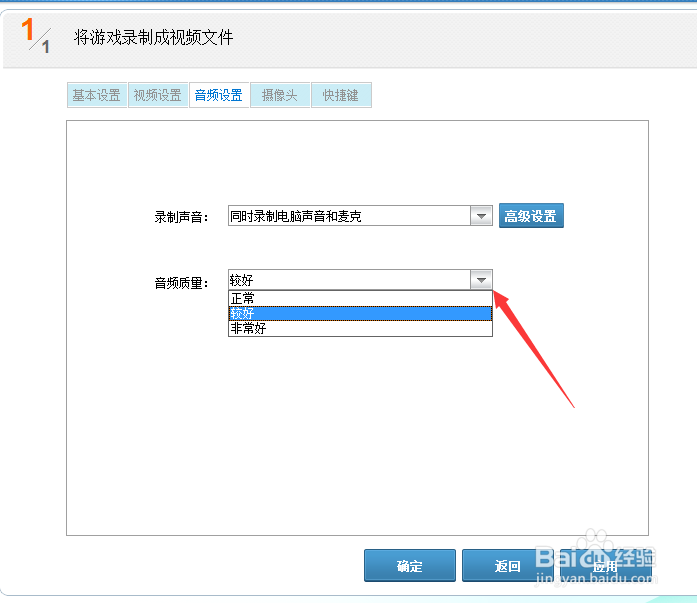
Task: Switch to the 基本设置 tab
Action: [97, 95]
